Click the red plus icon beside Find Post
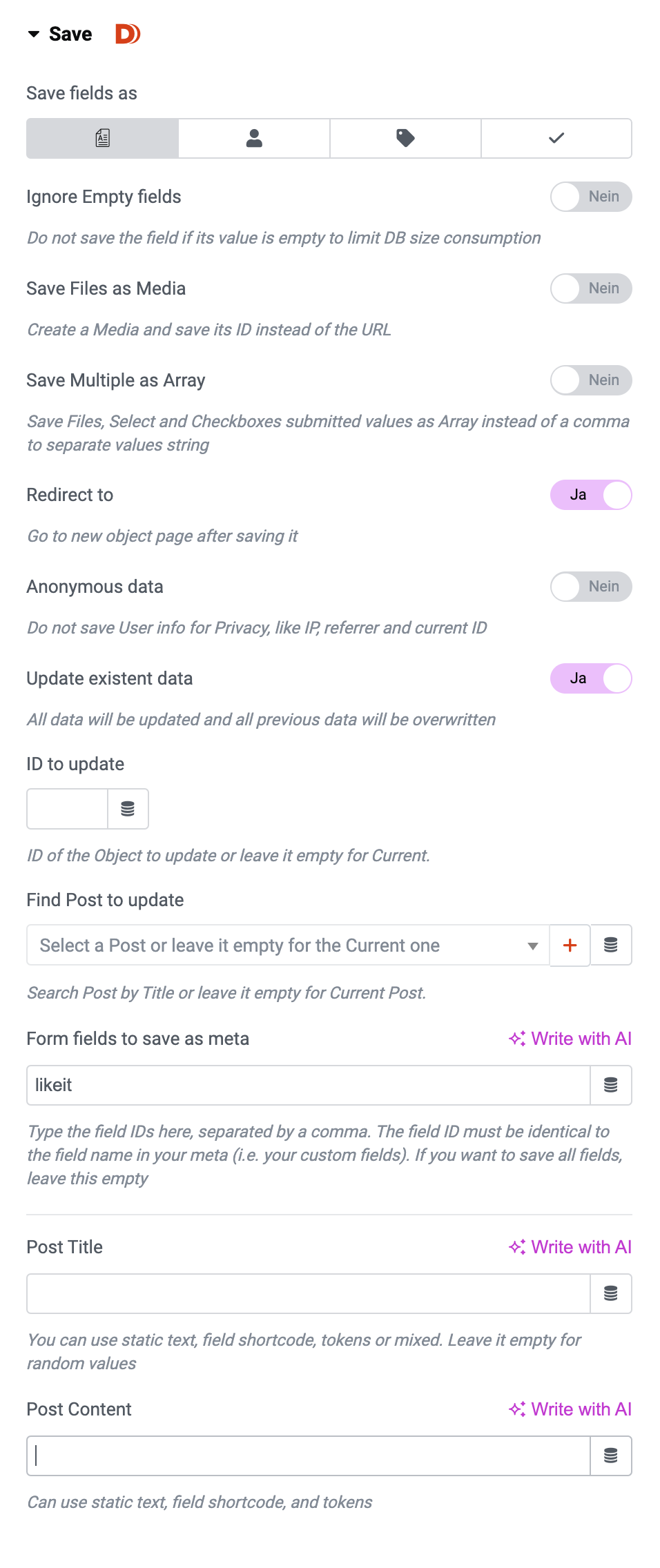 click(x=570, y=945)
